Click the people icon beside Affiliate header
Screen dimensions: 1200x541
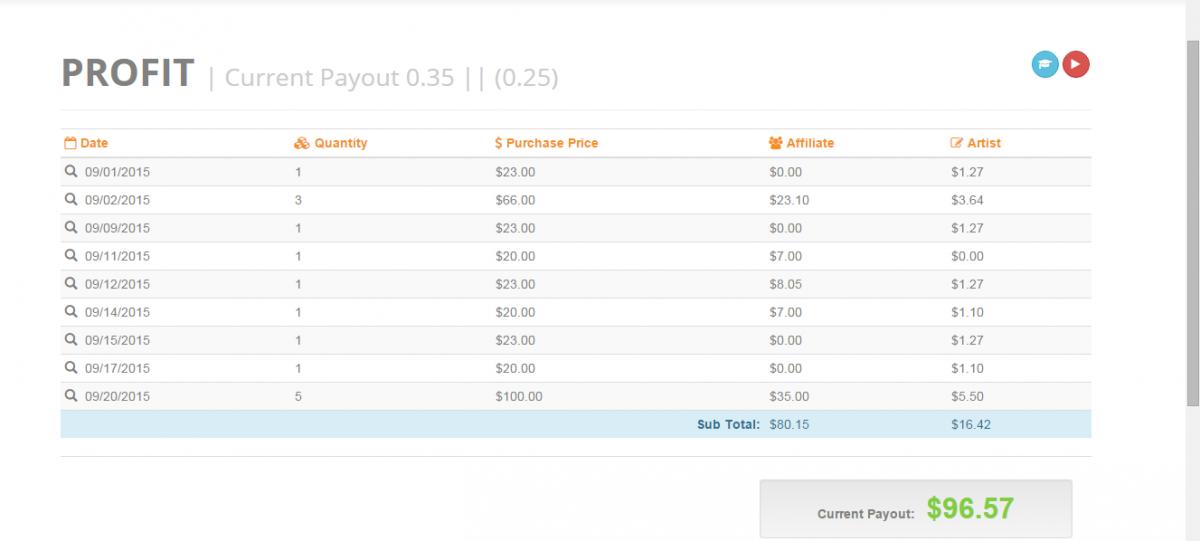point(776,143)
